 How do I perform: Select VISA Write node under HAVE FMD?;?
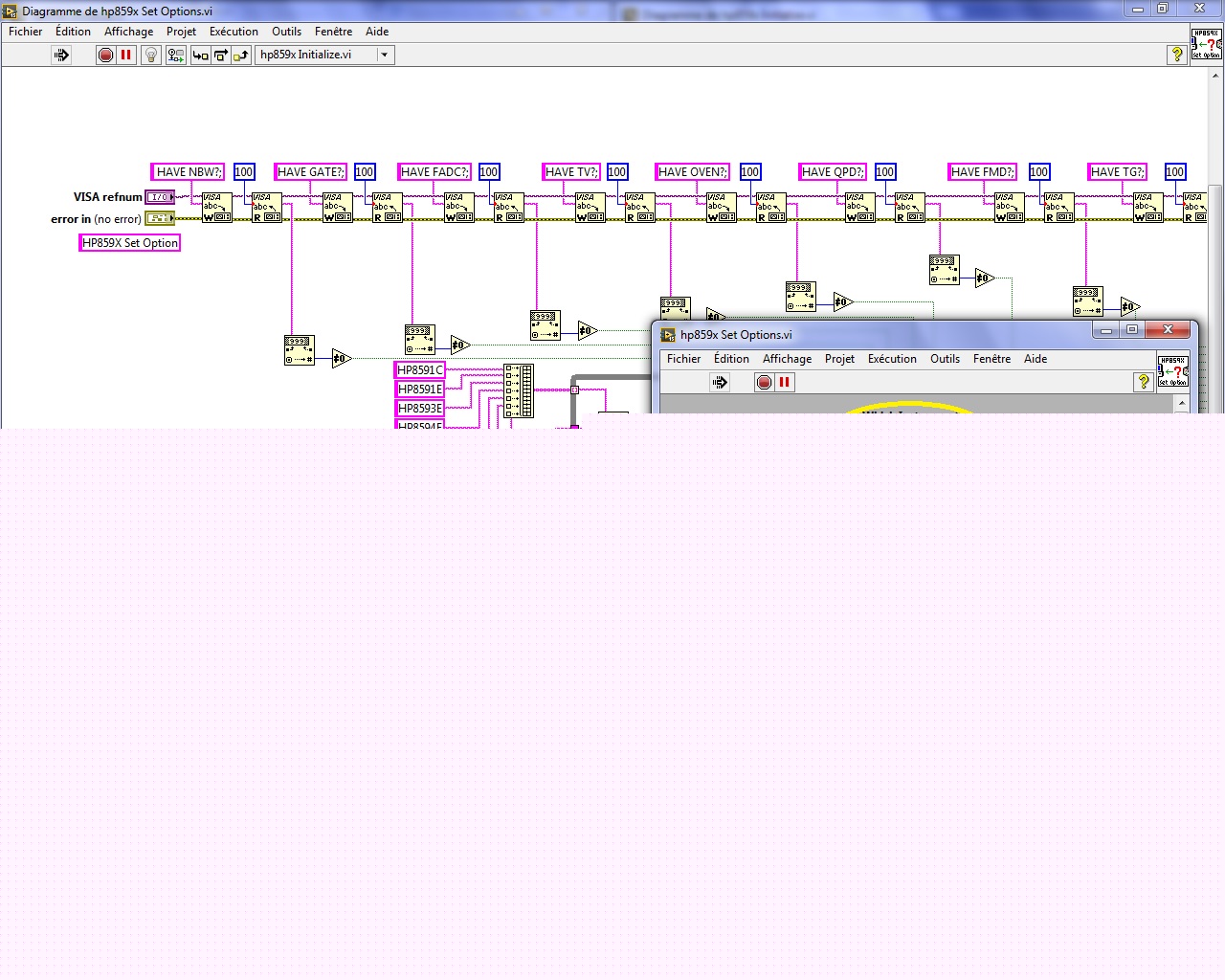click(1009, 208)
